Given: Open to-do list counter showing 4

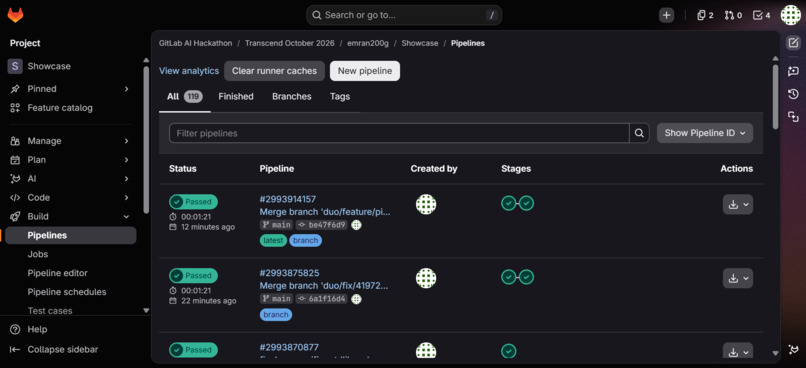Looking at the screenshot, I should coord(761,15).
